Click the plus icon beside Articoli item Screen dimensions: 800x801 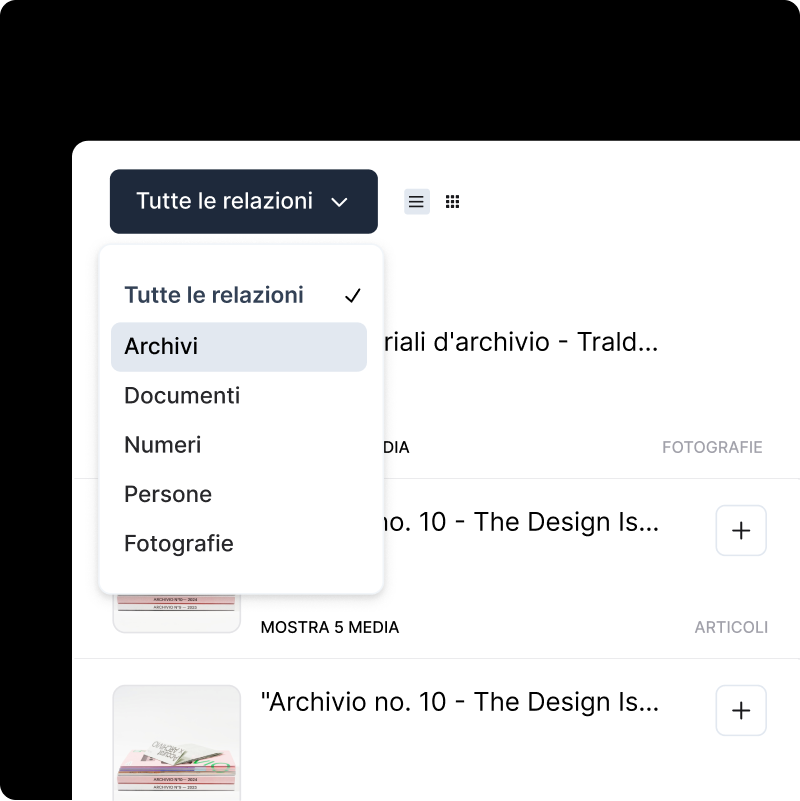[741, 531]
